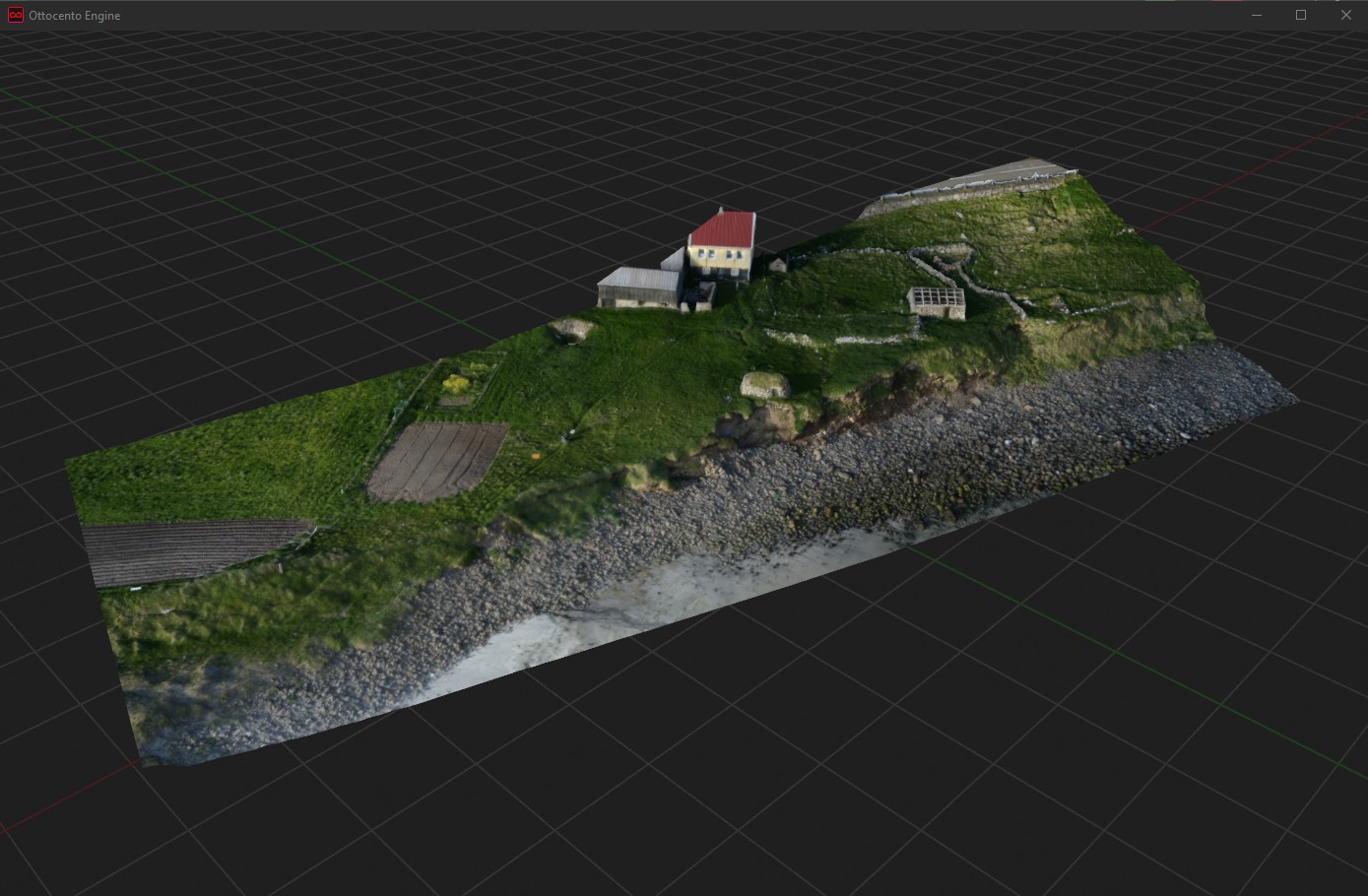Click the brown plowed field patch
This screenshot has height=896, width=1368.
pos(437,462)
